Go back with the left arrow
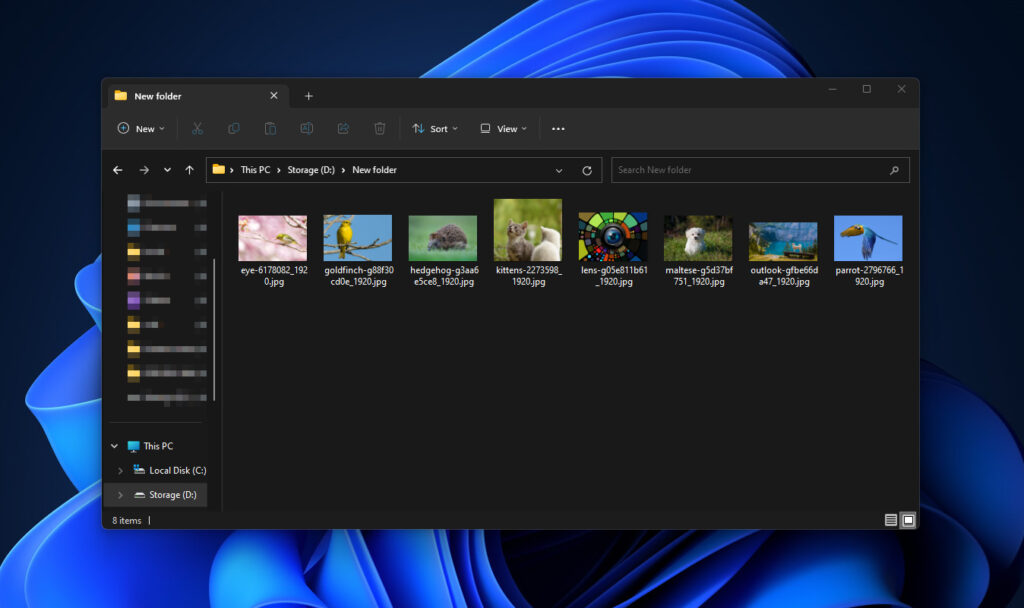 click(x=118, y=170)
